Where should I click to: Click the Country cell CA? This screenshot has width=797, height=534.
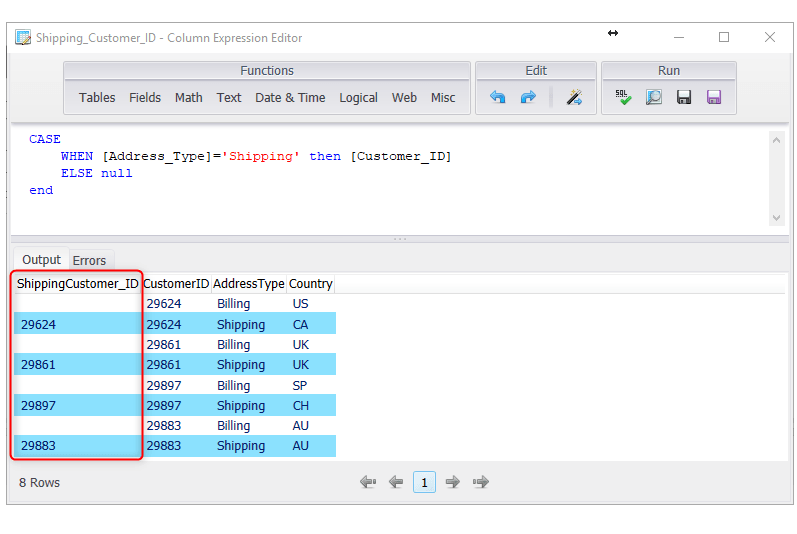[300, 324]
